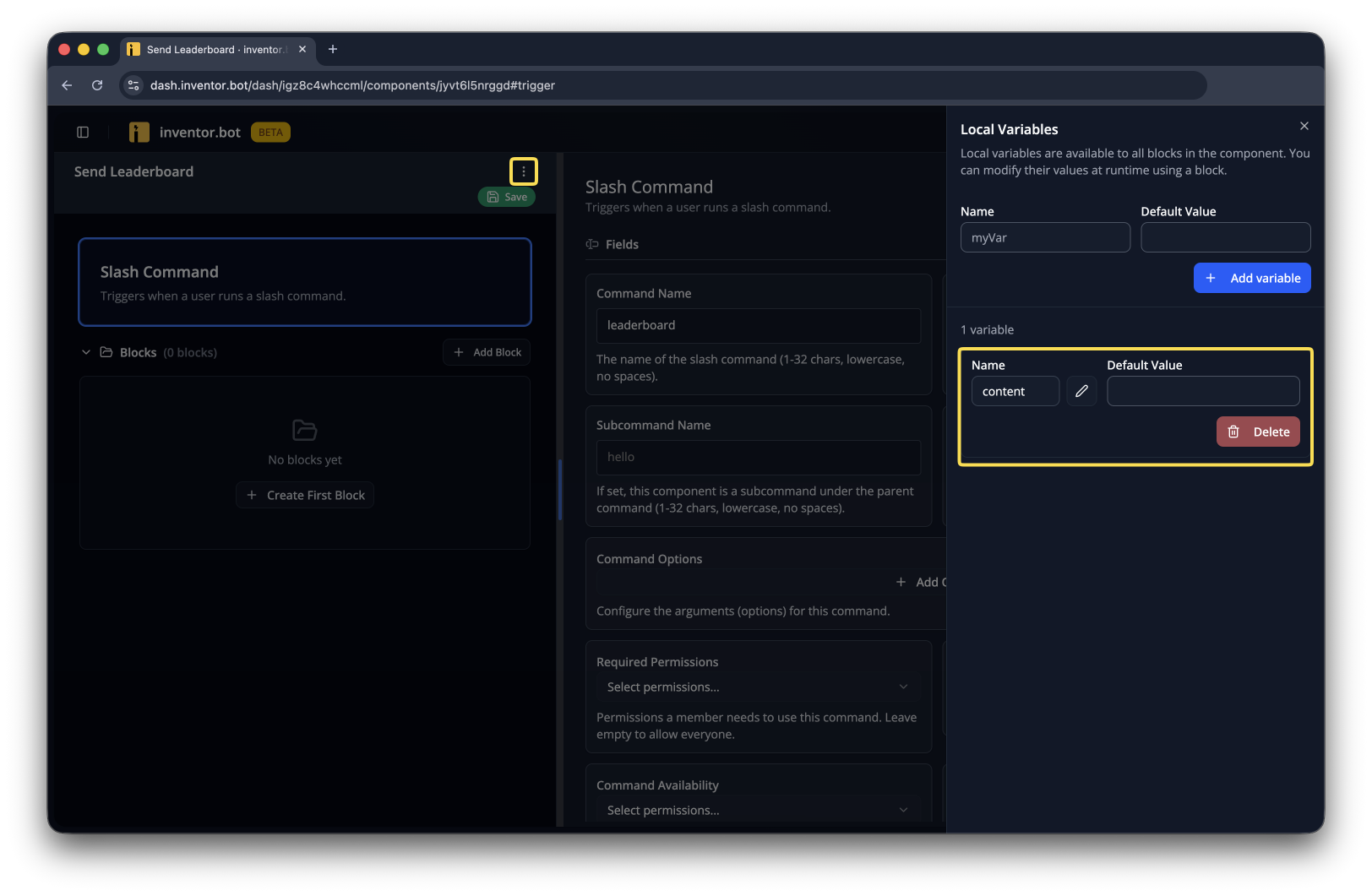Click the empty blocks folder icon
The image size is (1372, 896).
pos(305,430)
